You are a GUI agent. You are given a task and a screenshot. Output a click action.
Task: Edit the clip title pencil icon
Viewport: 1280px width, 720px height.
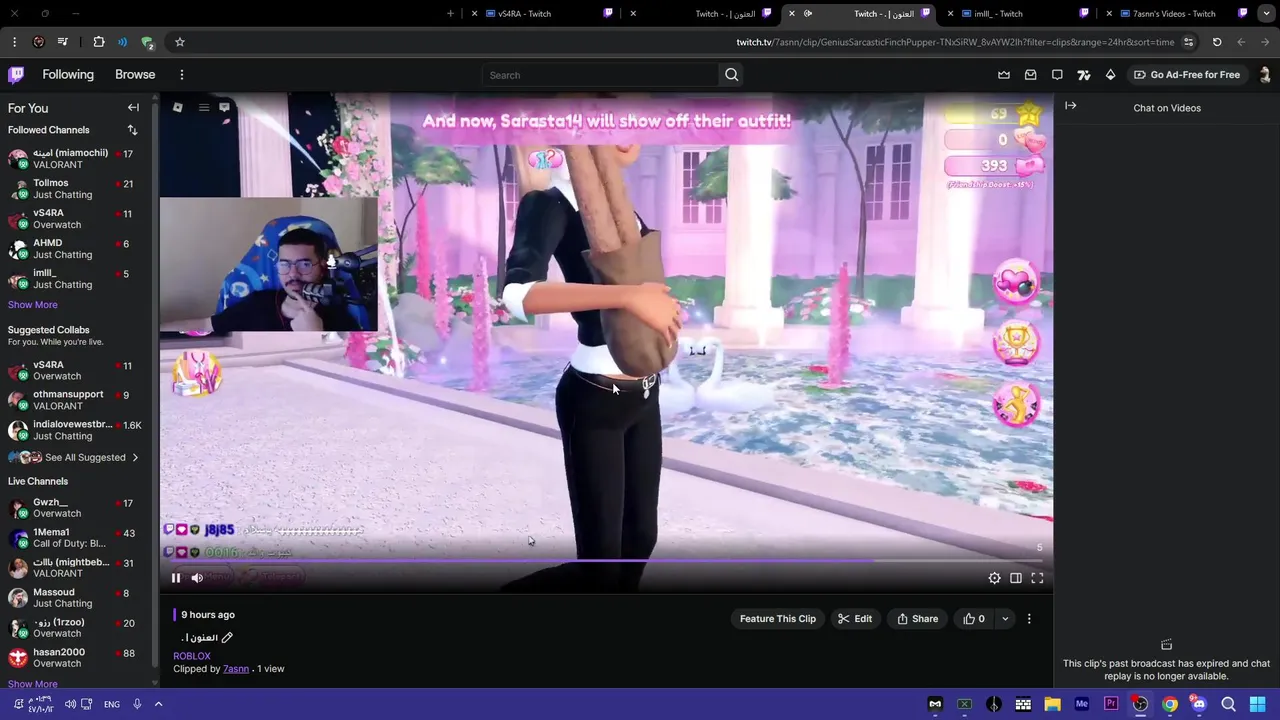[227, 637]
